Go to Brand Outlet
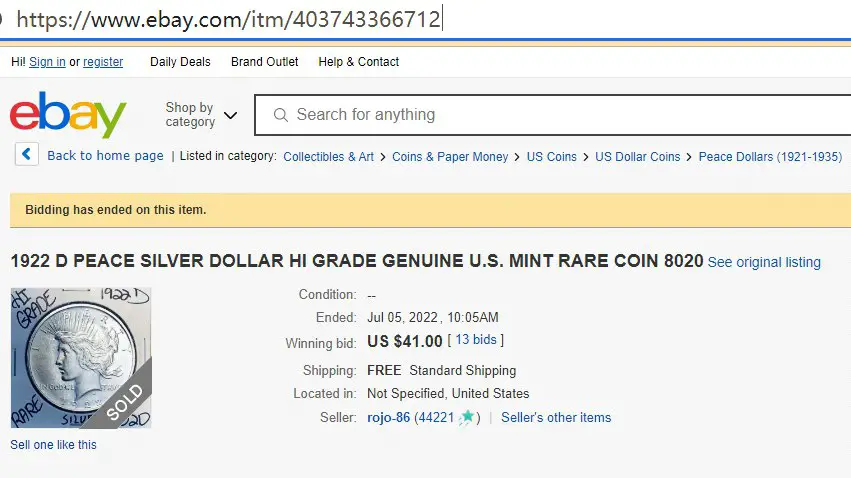851x478 pixels. point(264,62)
